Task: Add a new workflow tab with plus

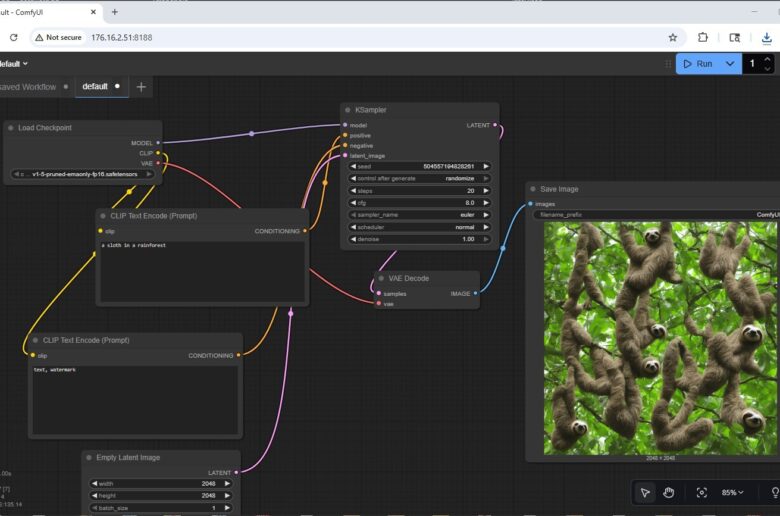Action: pos(141,87)
